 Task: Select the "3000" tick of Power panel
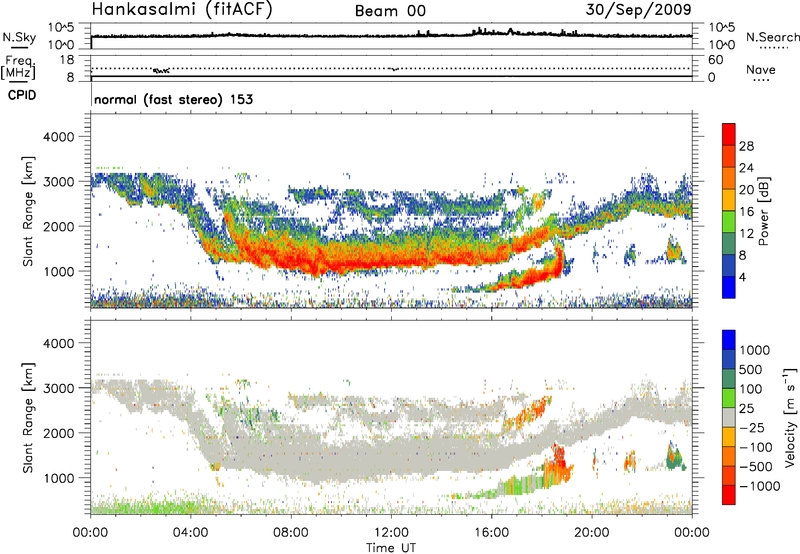[58, 182]
